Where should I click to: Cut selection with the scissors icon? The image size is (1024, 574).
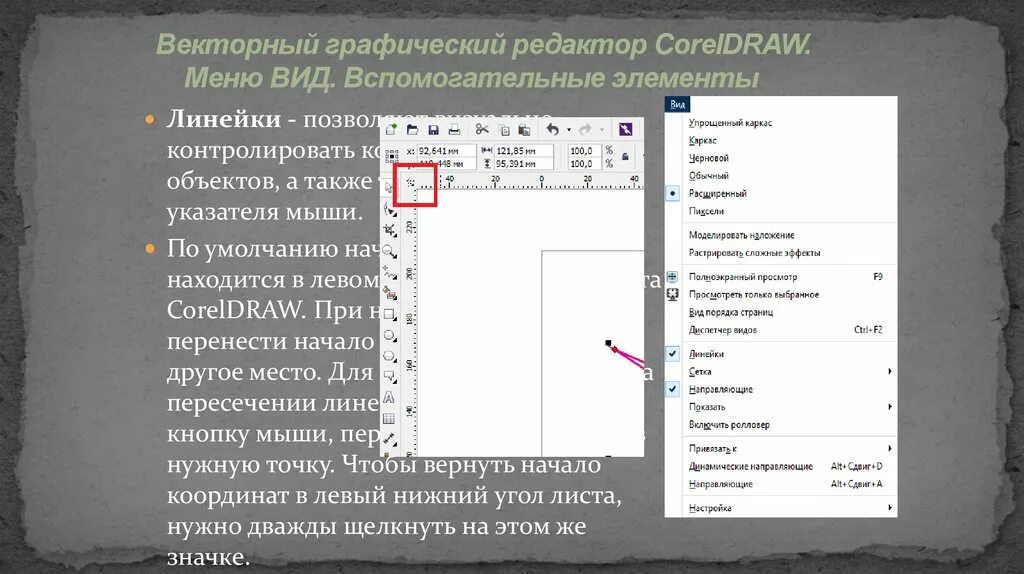(x=482, y=129)
